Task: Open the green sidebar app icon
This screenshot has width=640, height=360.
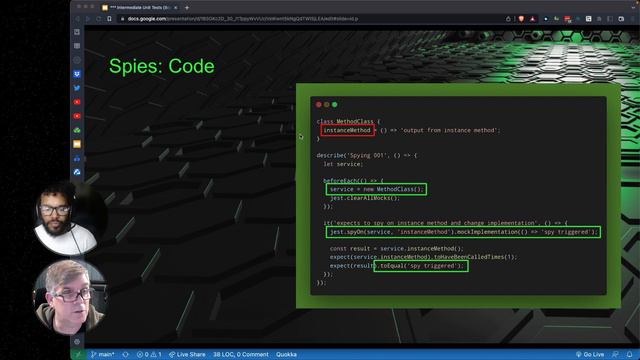Action: tap(77, 130)
